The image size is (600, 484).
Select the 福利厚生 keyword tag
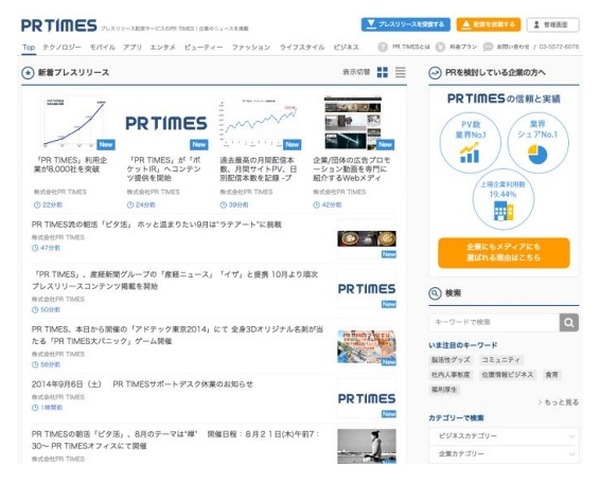tap(444, 390)
